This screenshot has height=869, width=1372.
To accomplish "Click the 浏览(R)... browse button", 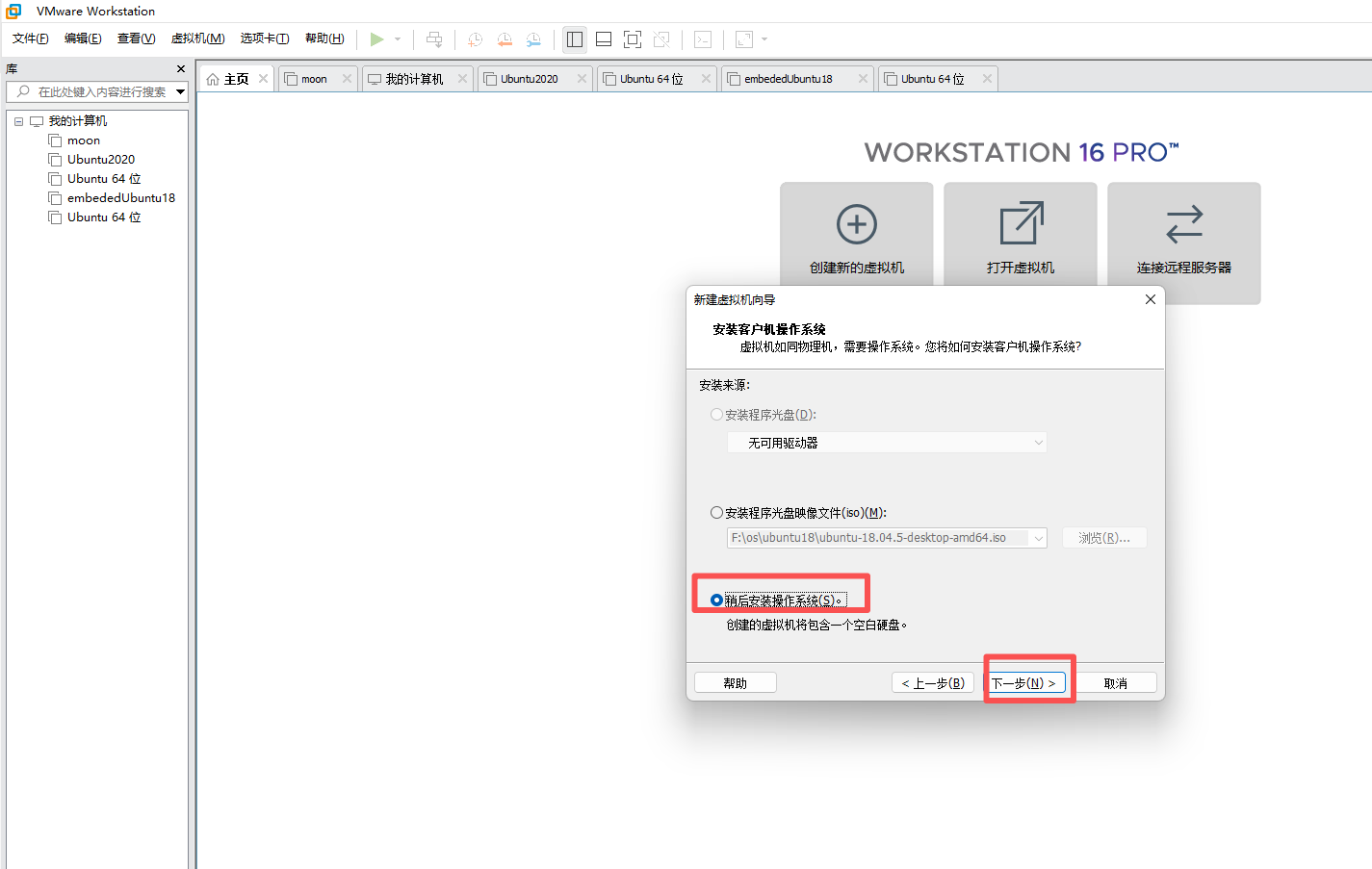I will pyautogui.click(x=1104, y=538).
